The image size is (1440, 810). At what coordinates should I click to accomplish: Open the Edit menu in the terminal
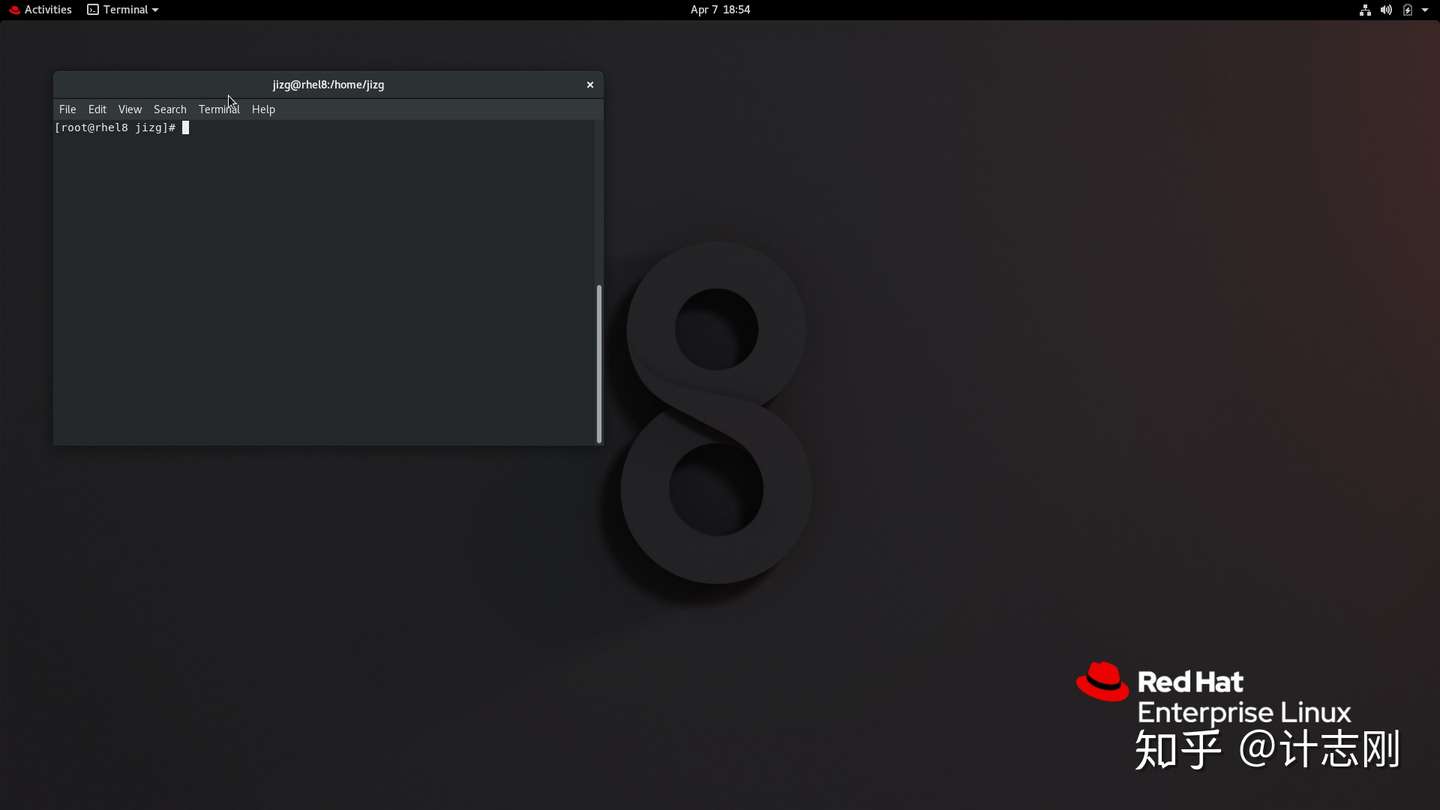[97, 109]
